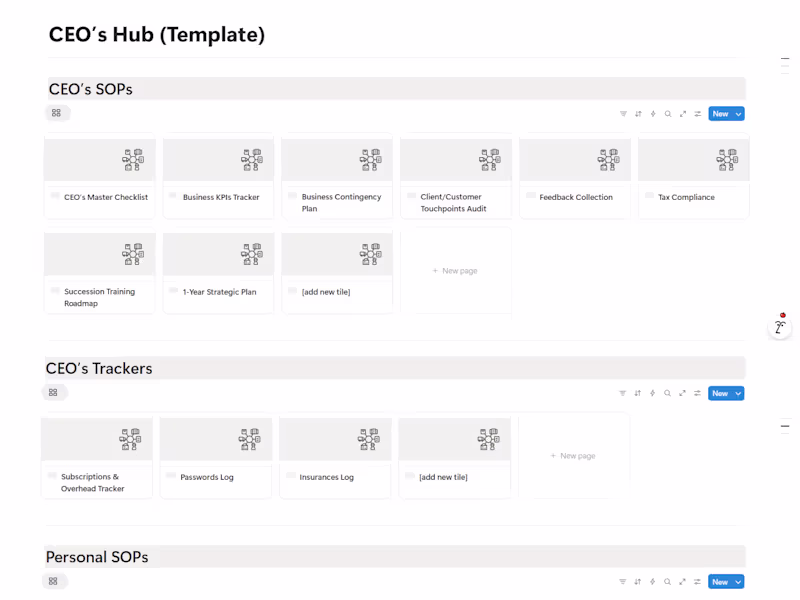Screen dimensions: 800x600
Task: Click the New button in the CEO's SOPs section
Action: click(720, 113)
